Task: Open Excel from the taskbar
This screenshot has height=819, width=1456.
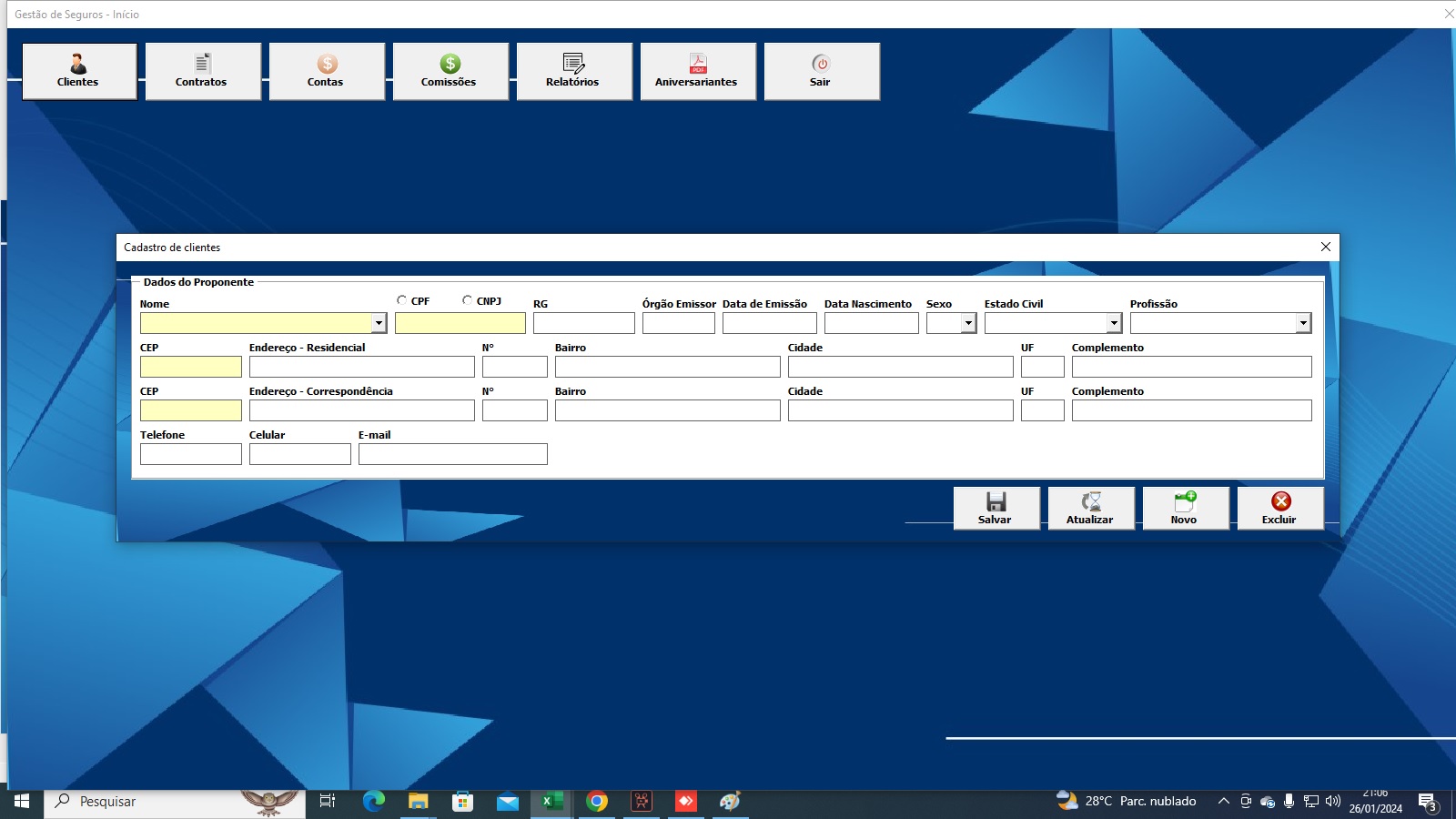Action: 551,802
